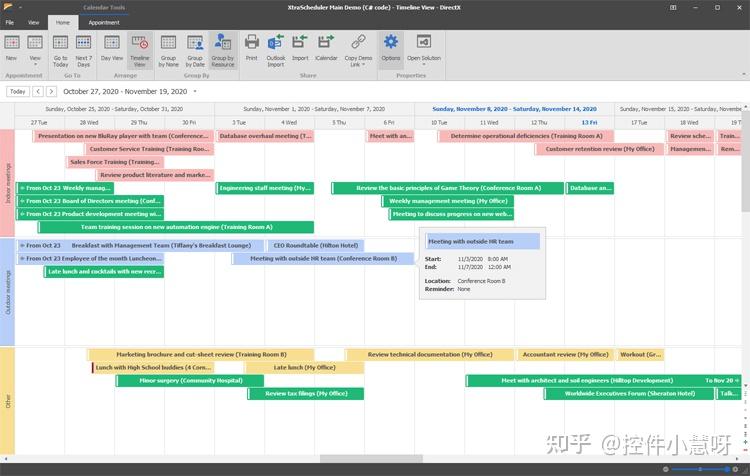Choose Group by None
Screen dimensions: 750x476
[168, 50]
